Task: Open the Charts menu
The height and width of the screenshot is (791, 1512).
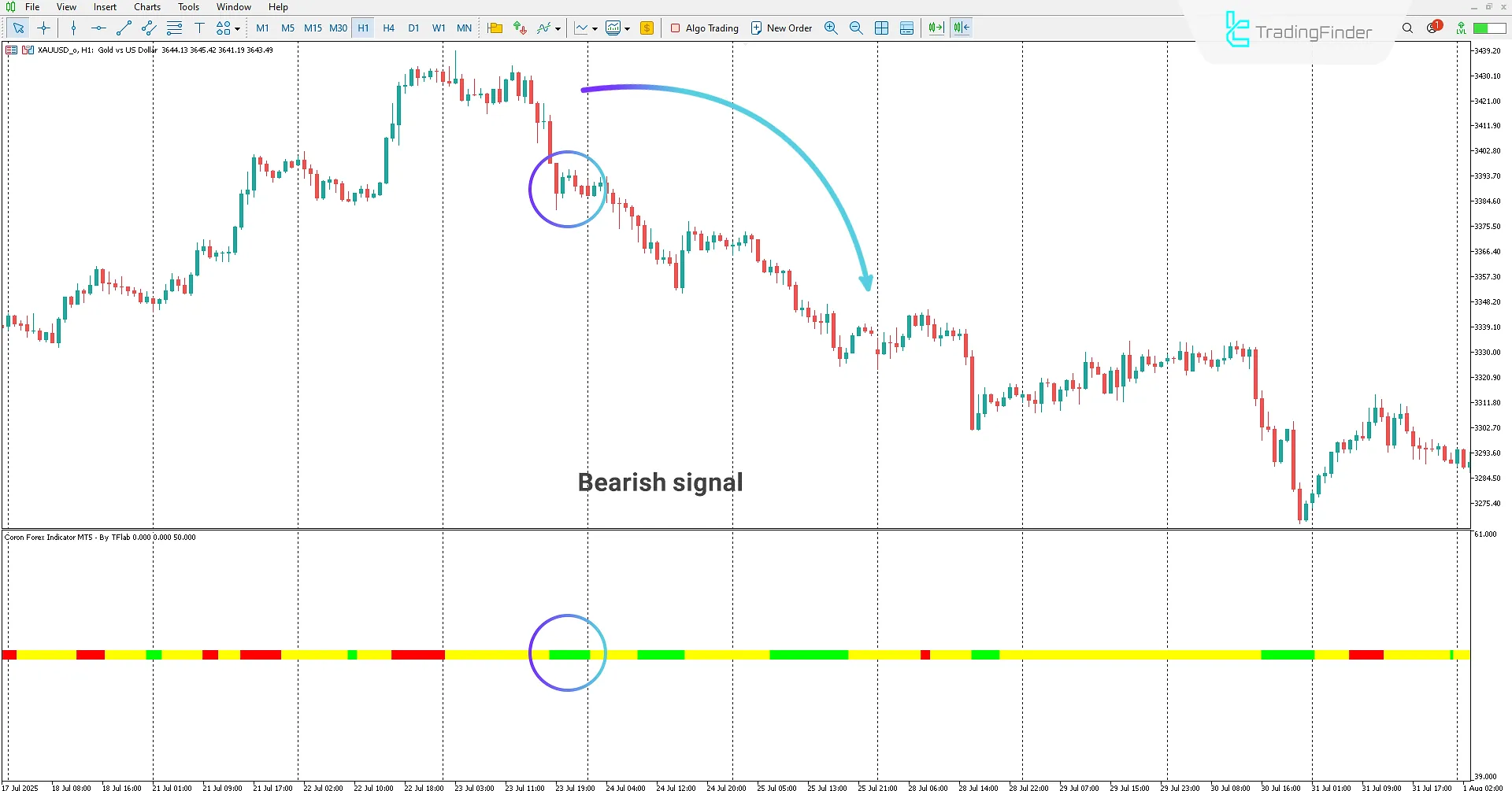Action: (146, 6)
